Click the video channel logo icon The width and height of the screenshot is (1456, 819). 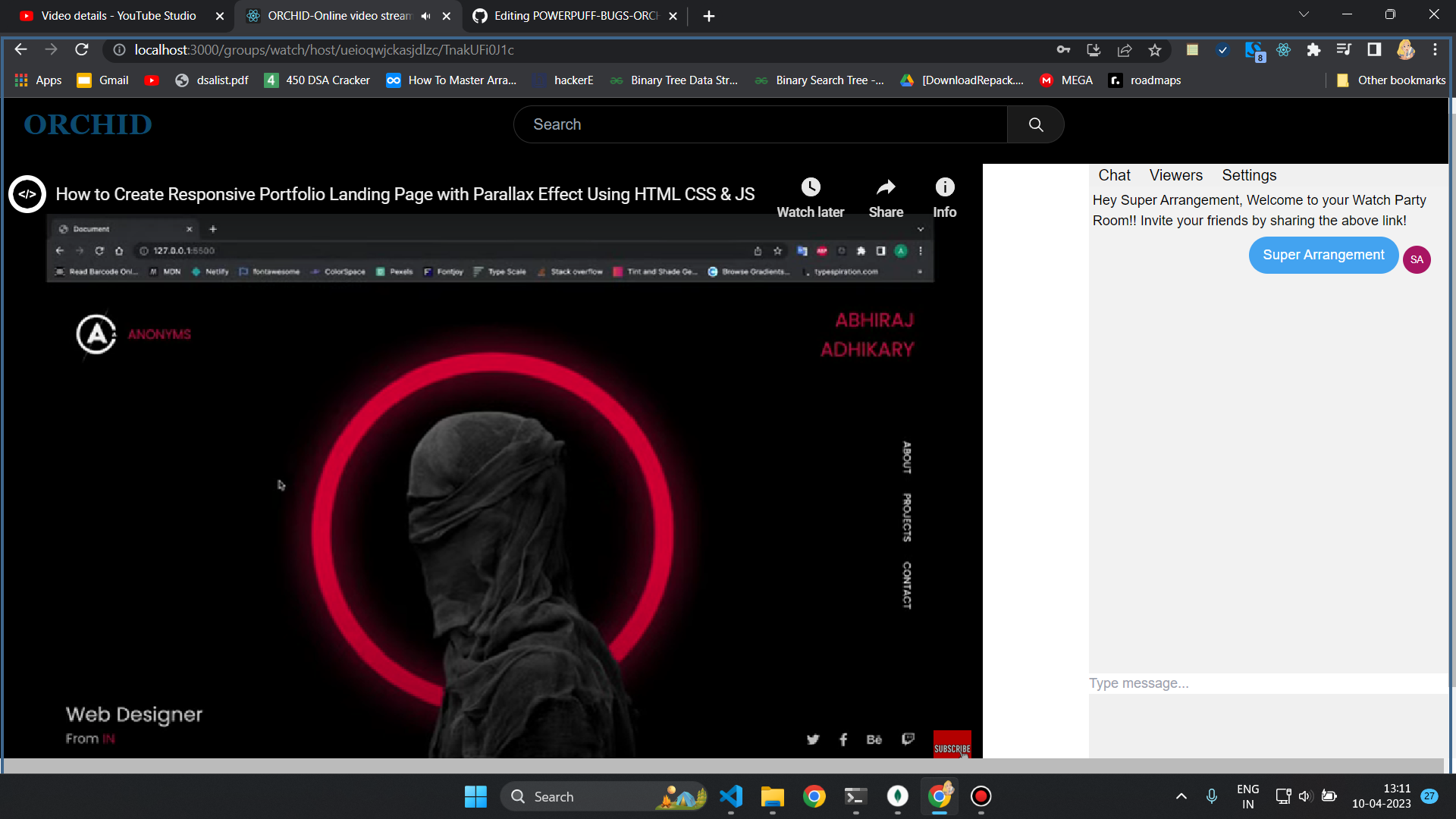[x=27, y=194]
